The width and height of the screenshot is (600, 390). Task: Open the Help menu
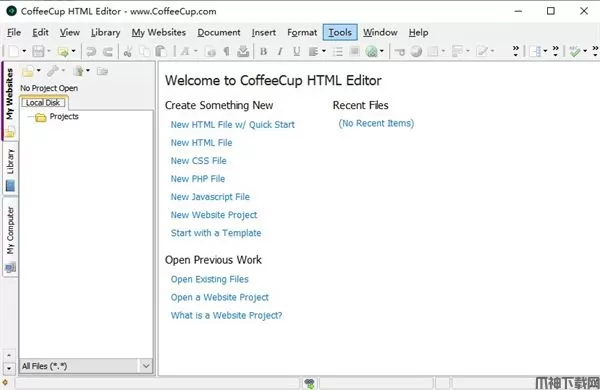point(418,33)
